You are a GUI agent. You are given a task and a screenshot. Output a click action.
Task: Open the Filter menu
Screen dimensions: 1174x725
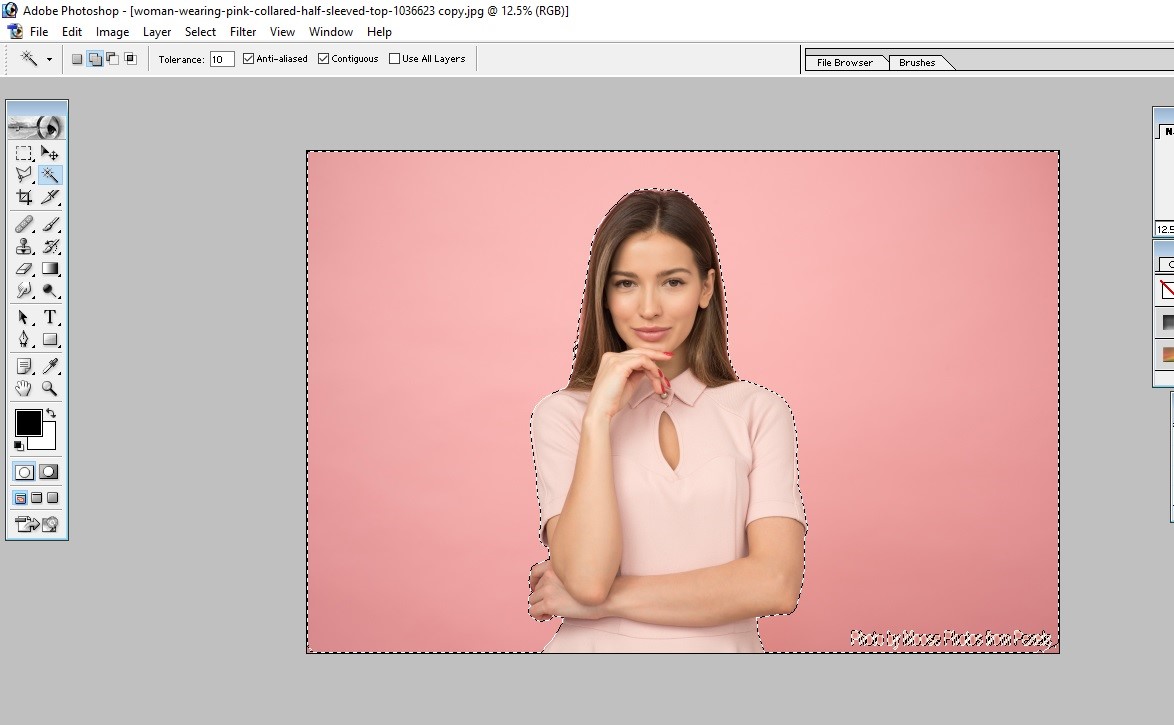click(243, 31)
